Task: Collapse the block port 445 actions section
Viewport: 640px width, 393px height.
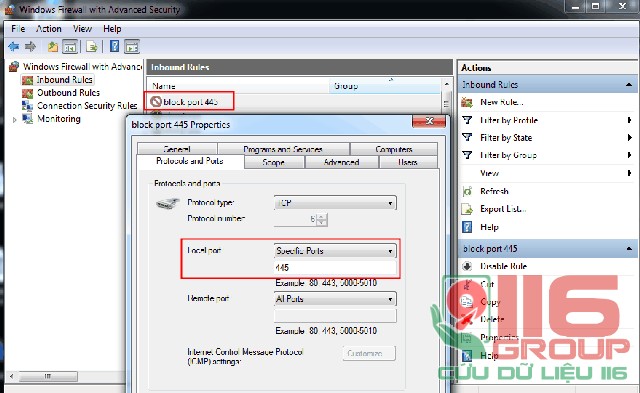Action: (x=629, y=249)
